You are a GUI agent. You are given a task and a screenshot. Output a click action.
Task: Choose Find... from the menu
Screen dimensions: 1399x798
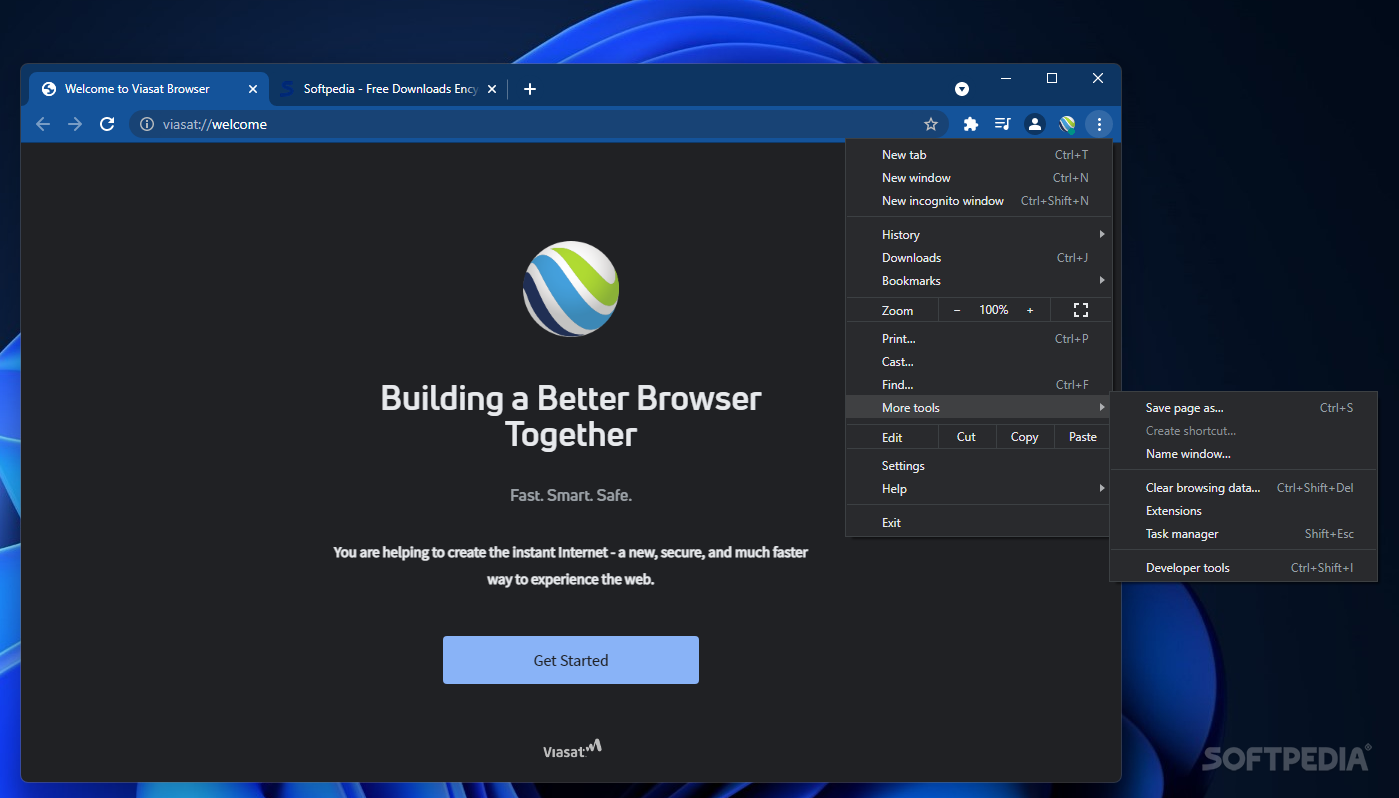click(979, 385)
